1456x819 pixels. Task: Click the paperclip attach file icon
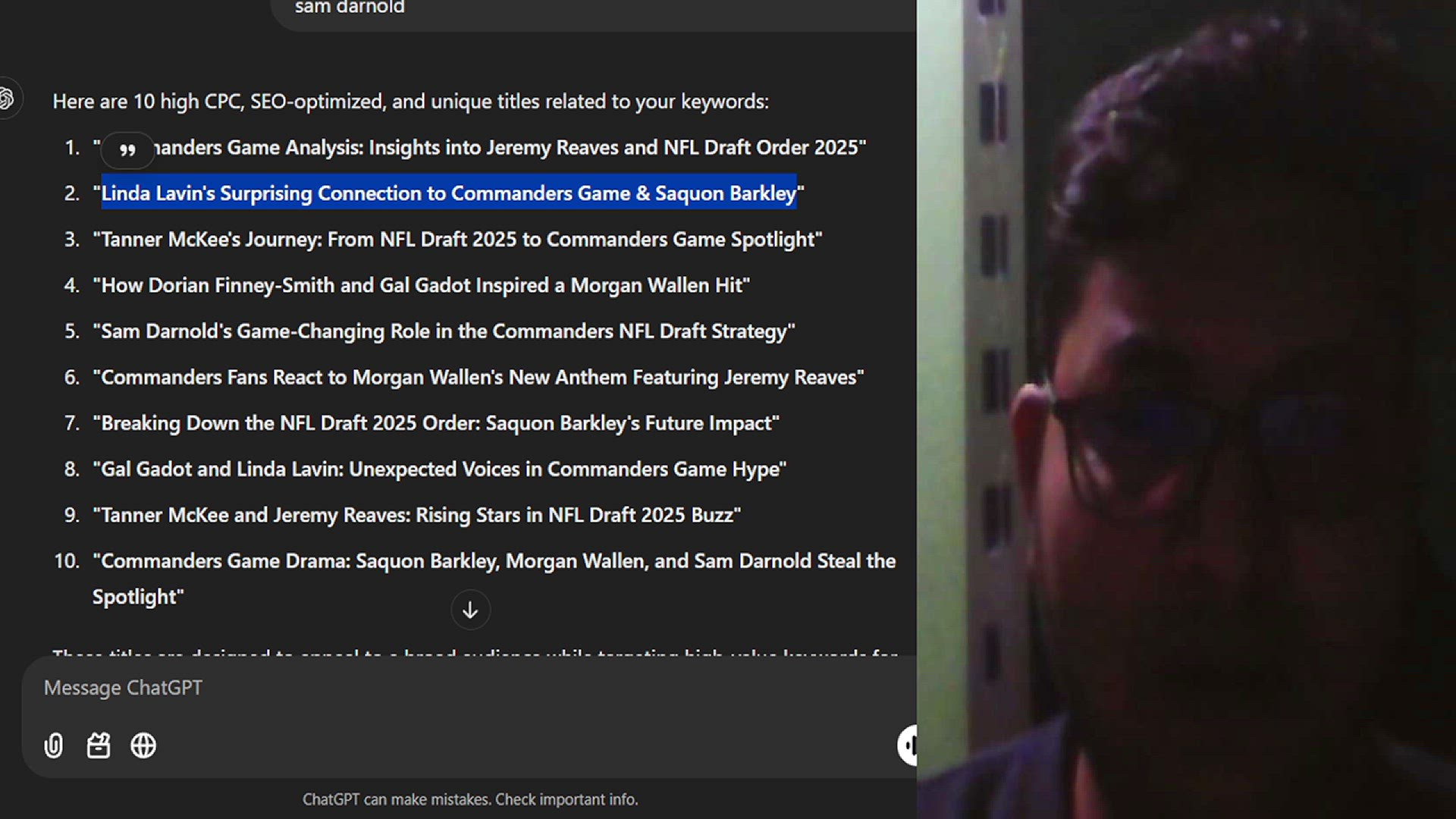[x=54, y=745]
